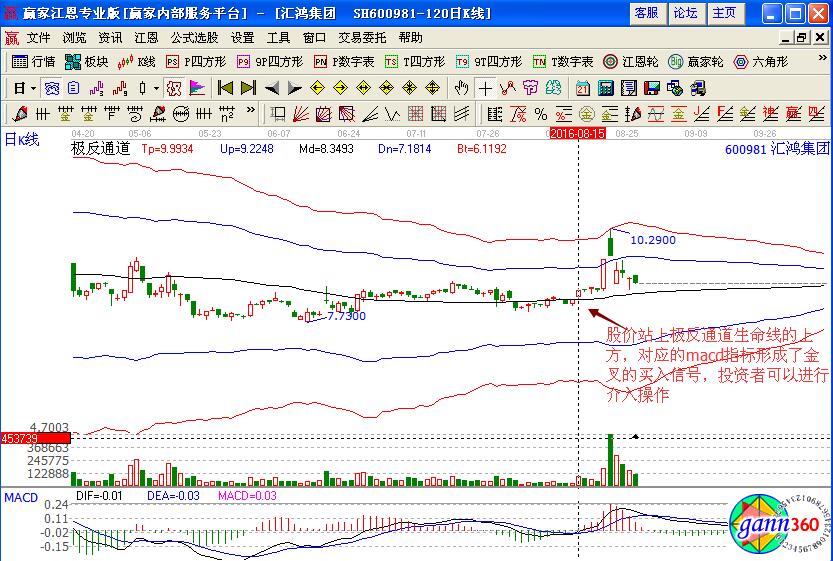The image size is (833, 561).
Task: Jump to first record arrow icon
Action: (x=225, y=87)
